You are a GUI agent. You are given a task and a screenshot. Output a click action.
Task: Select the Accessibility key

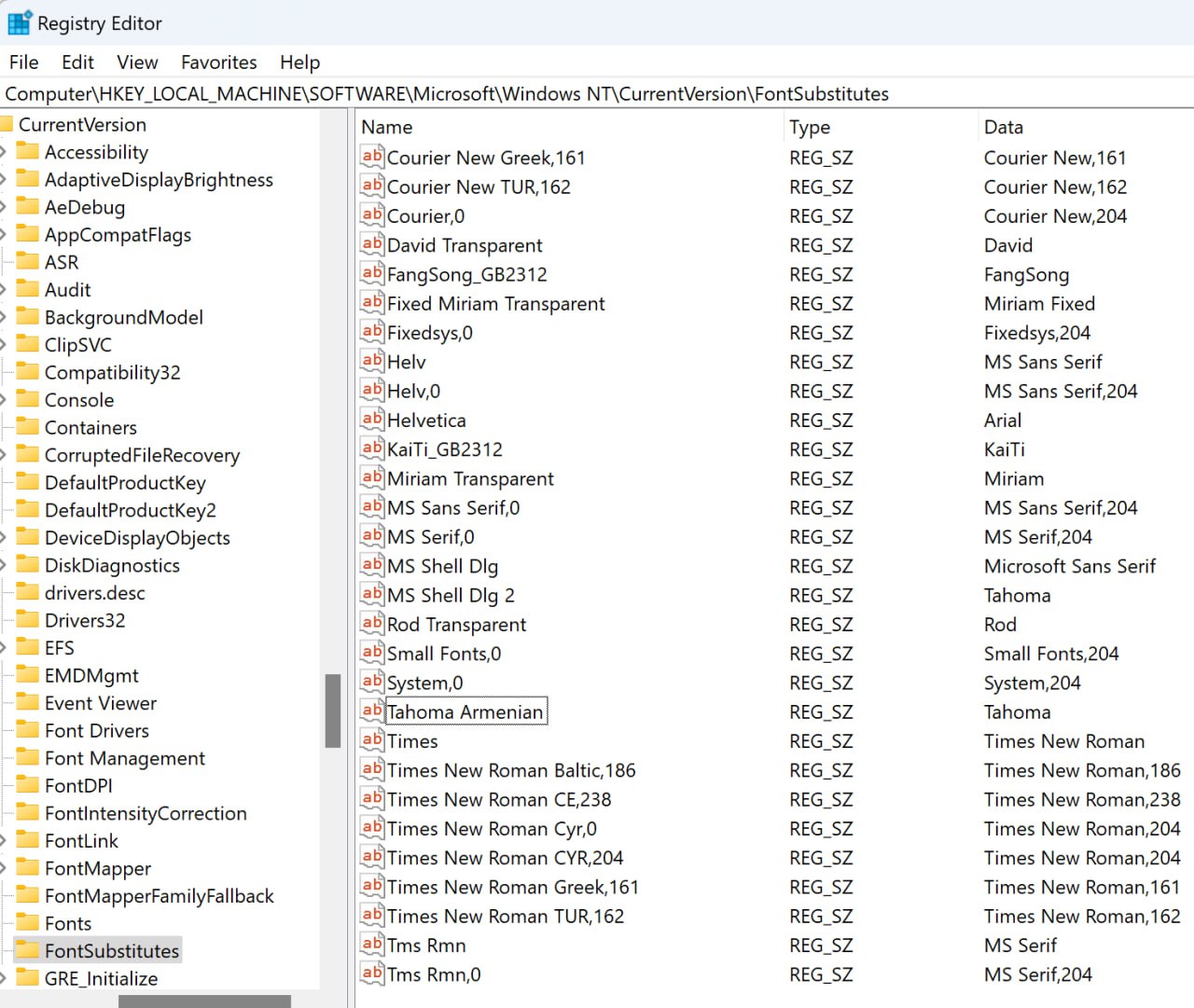(x=96, y=152)
